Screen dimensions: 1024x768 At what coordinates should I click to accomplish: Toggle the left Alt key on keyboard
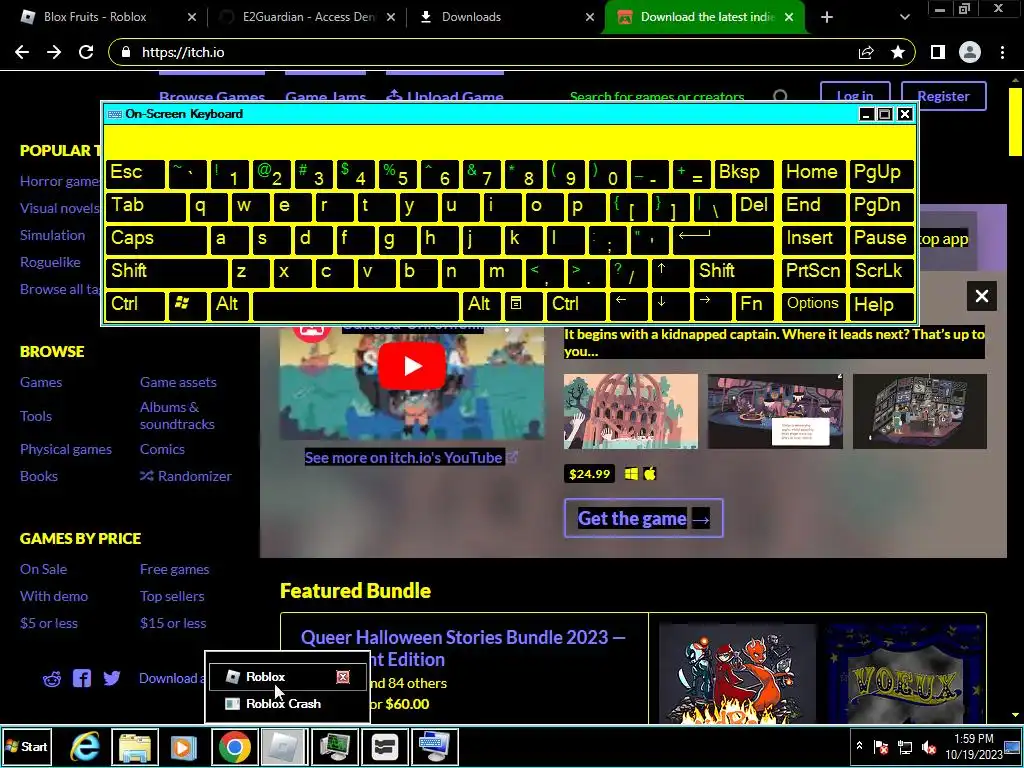point(229,304)
